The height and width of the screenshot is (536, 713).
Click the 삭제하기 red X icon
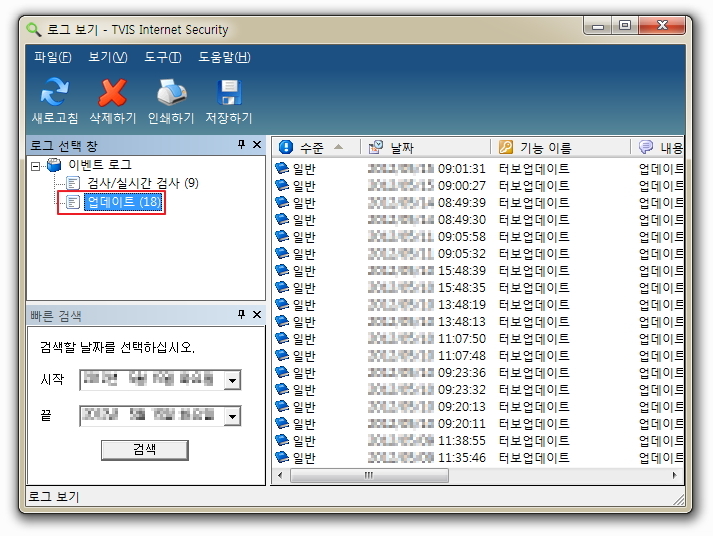[x=112, y=94]
